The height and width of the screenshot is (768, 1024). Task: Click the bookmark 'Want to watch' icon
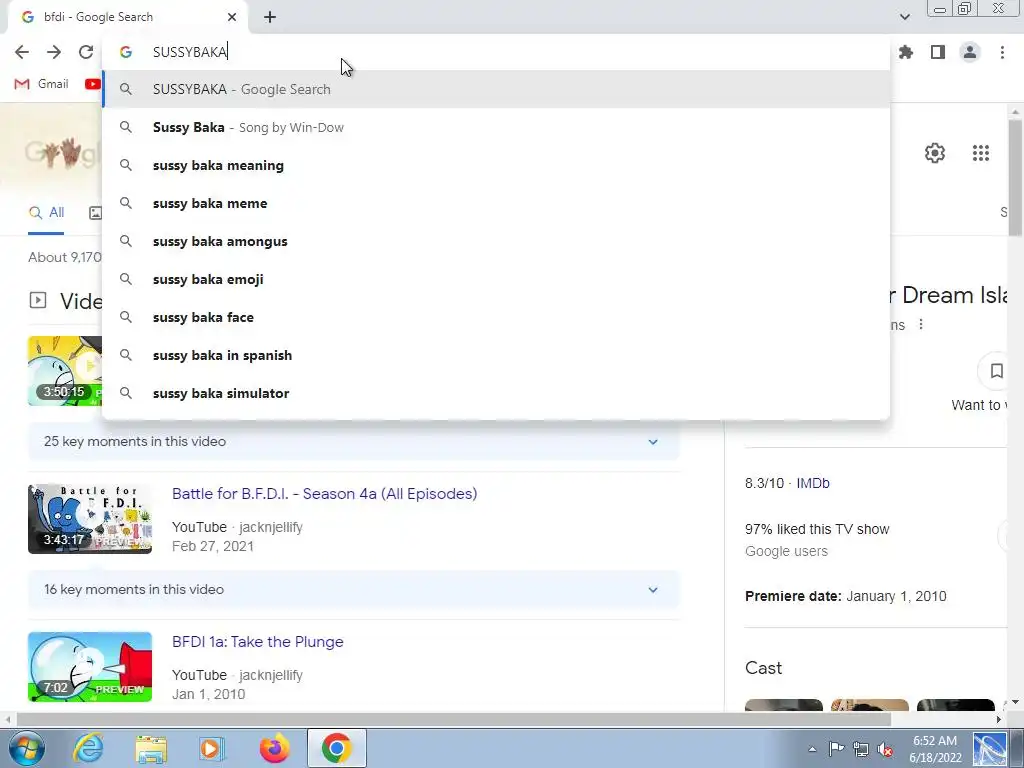pos(997,371)
